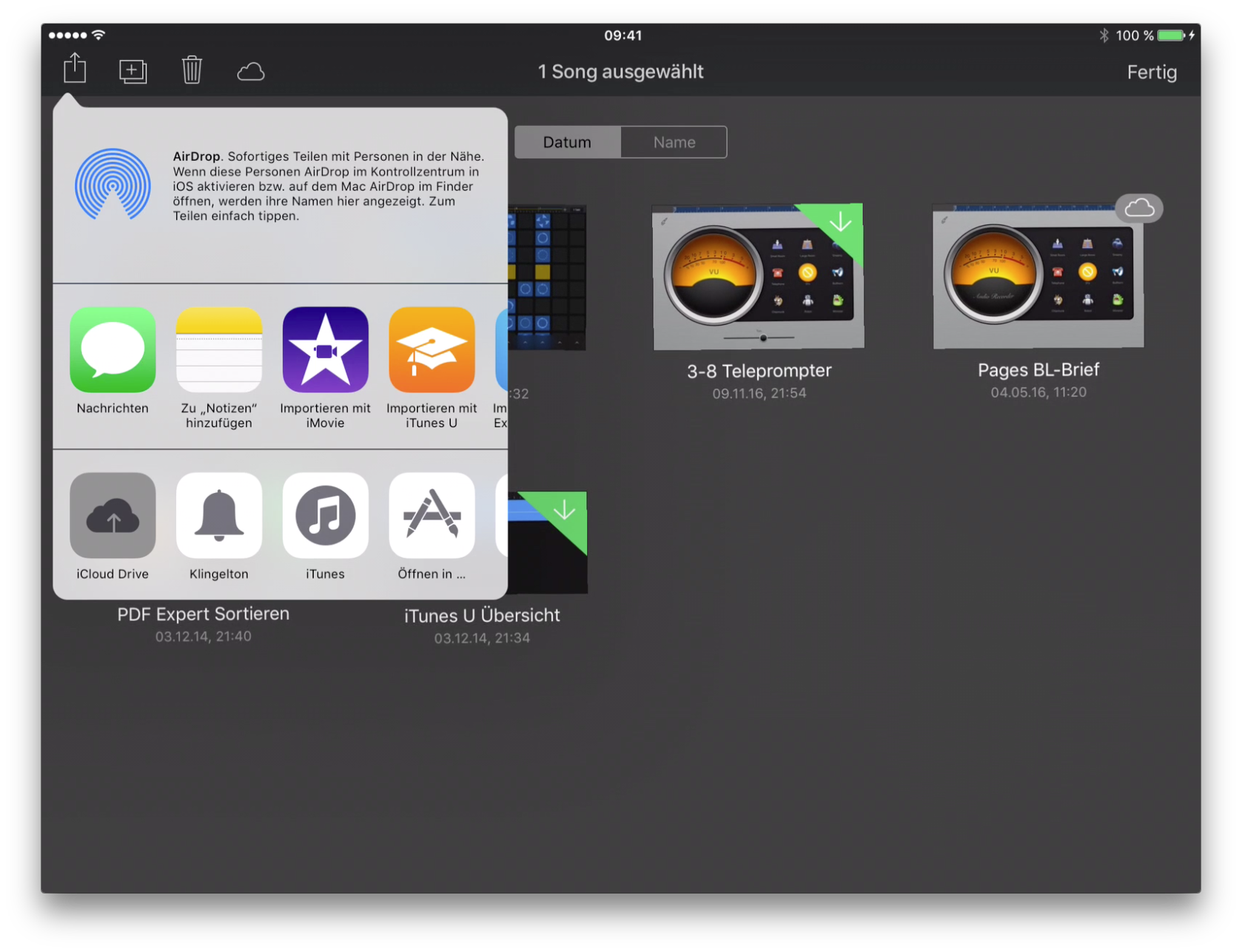Select Importieren mit iMovie

325,350
